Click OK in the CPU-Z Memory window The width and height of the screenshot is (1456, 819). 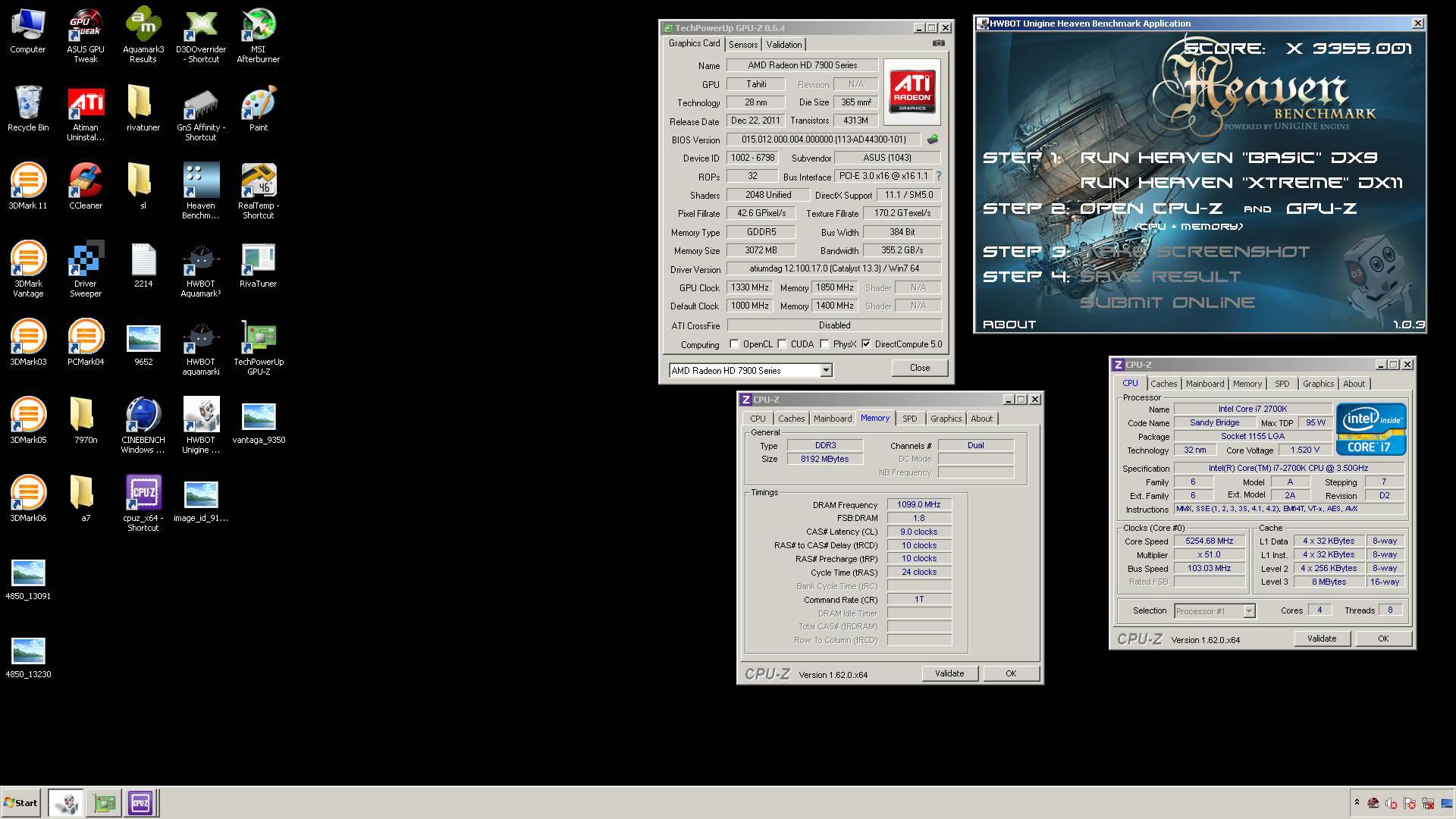click(x=1011, y=673)
